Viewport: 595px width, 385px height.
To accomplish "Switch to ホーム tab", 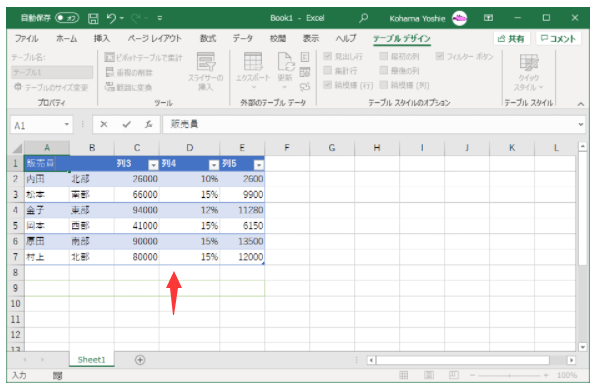I will click(66, 39).
